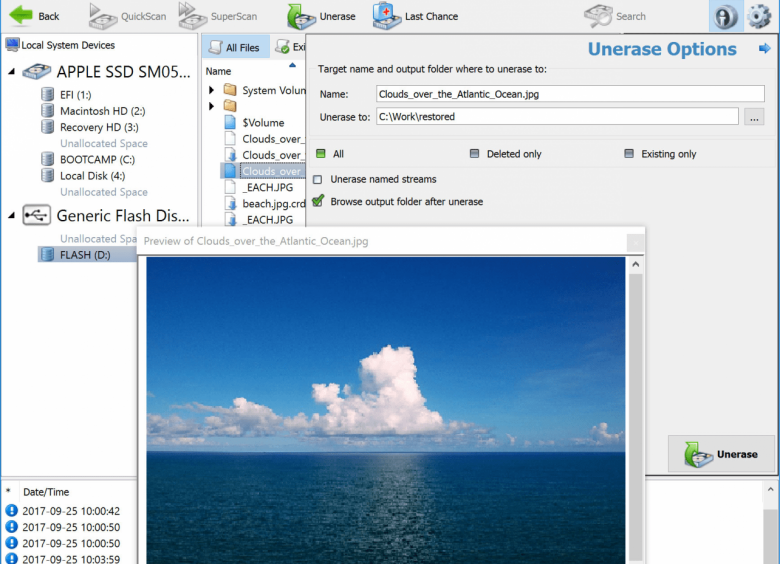Collapse the APPLE SSD device tree
Viewport: 780px width, 564px height.
pyautogui.click(x=11, y=71)
